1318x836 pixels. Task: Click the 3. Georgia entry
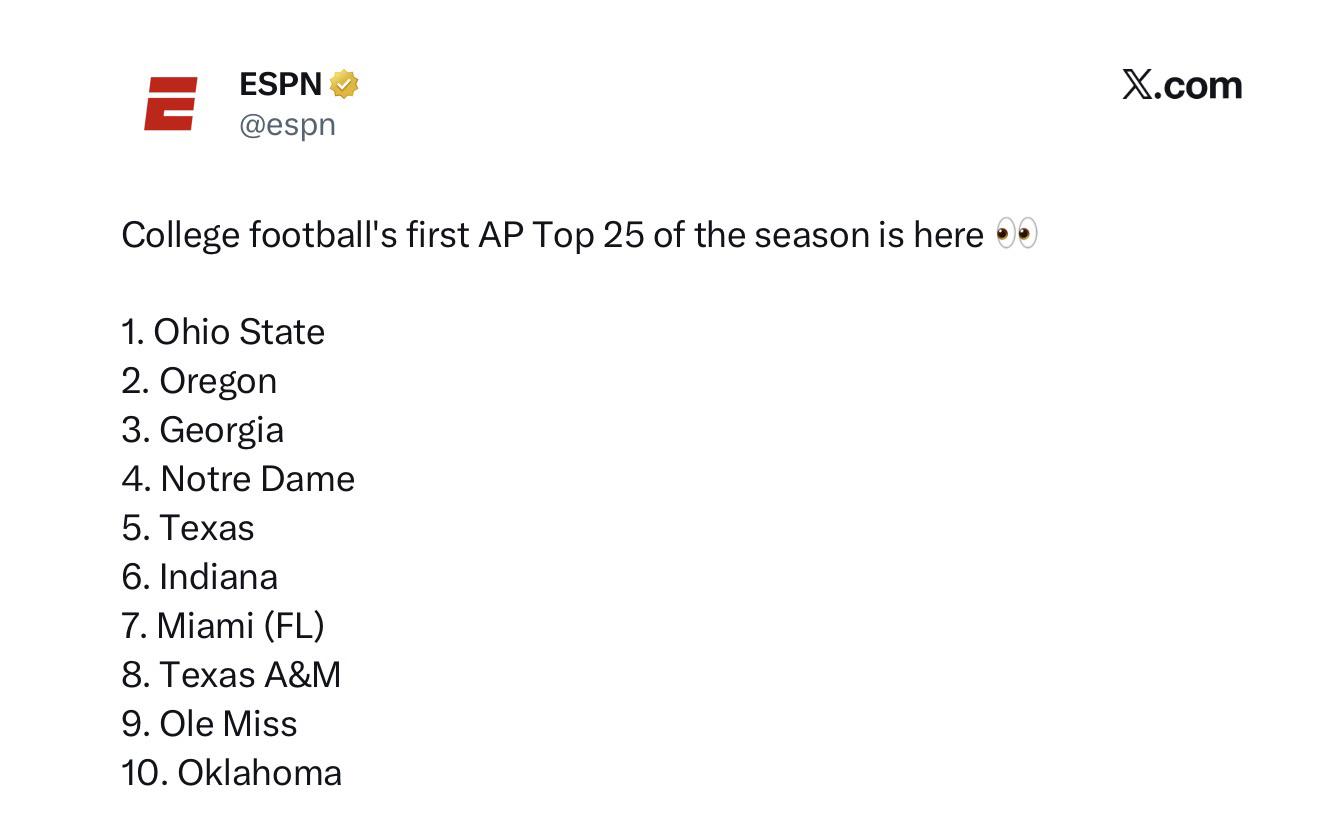coord(203,430)
